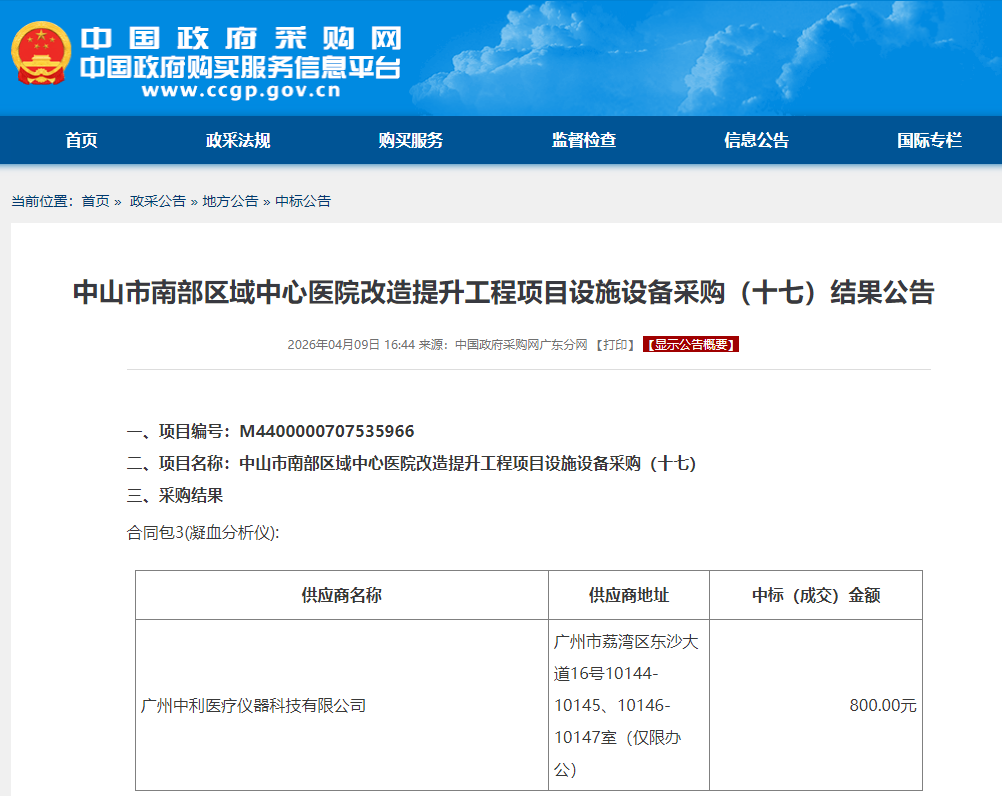The height and width of the screenshot is (796, 1002).
Task: Click the 二、项目名称 line
Action: (x=412, y=463)
